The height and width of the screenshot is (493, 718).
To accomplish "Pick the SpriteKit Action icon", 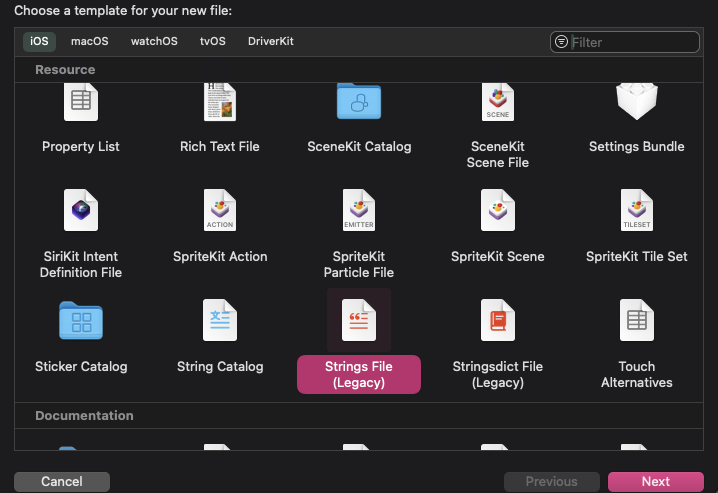I will [220, 210].
